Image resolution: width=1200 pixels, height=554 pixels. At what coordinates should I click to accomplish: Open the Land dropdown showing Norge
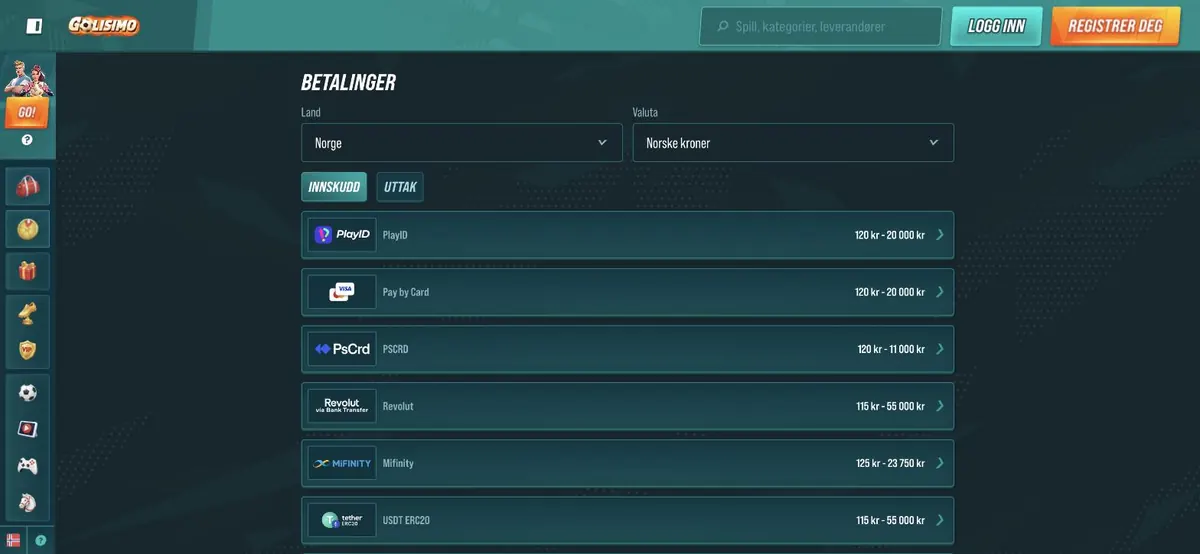[x=462, y=143]
